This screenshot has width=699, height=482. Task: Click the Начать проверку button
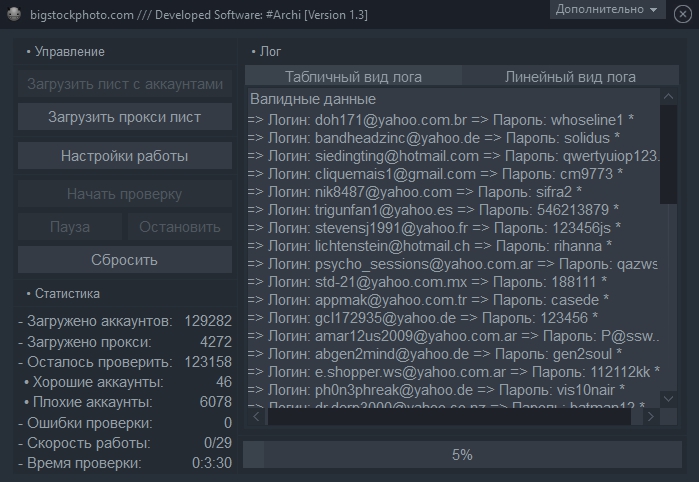125,194
